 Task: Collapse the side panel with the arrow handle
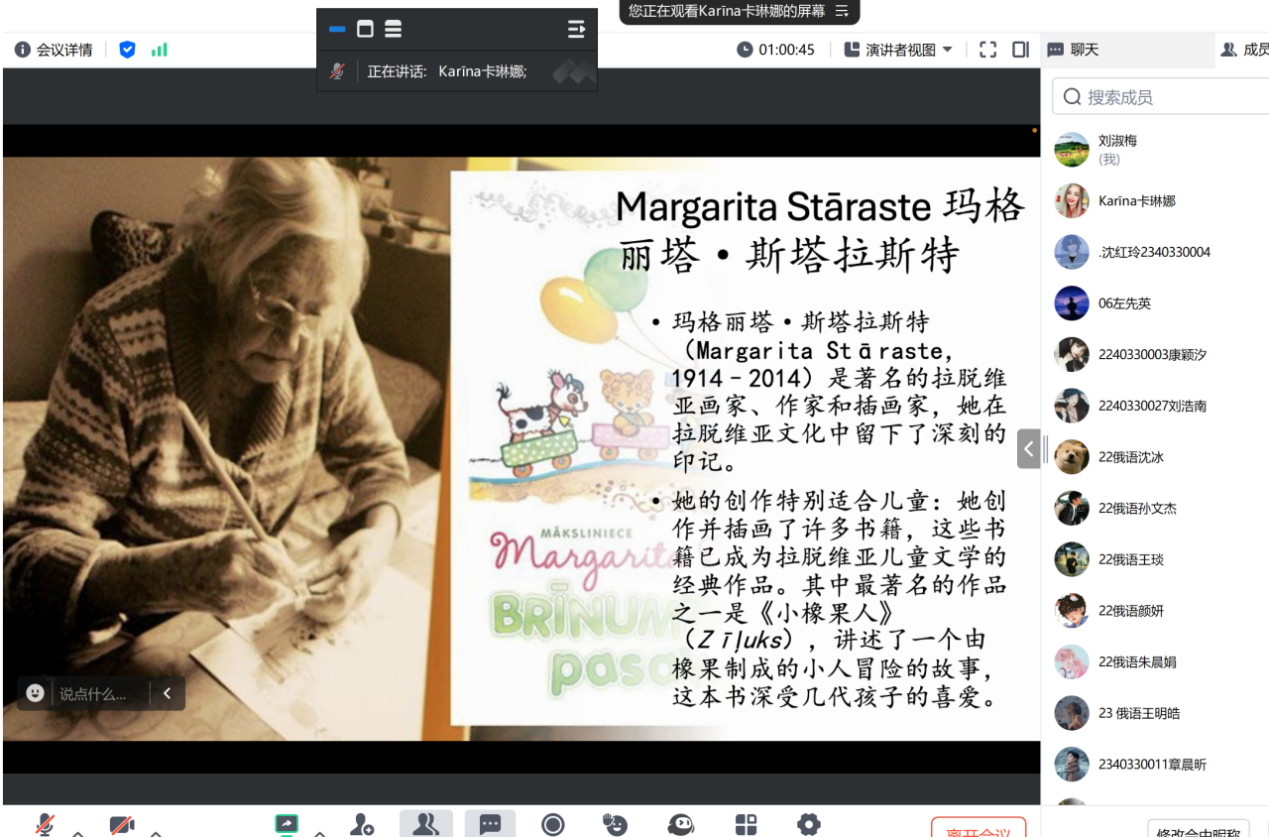pos(1029,448)
